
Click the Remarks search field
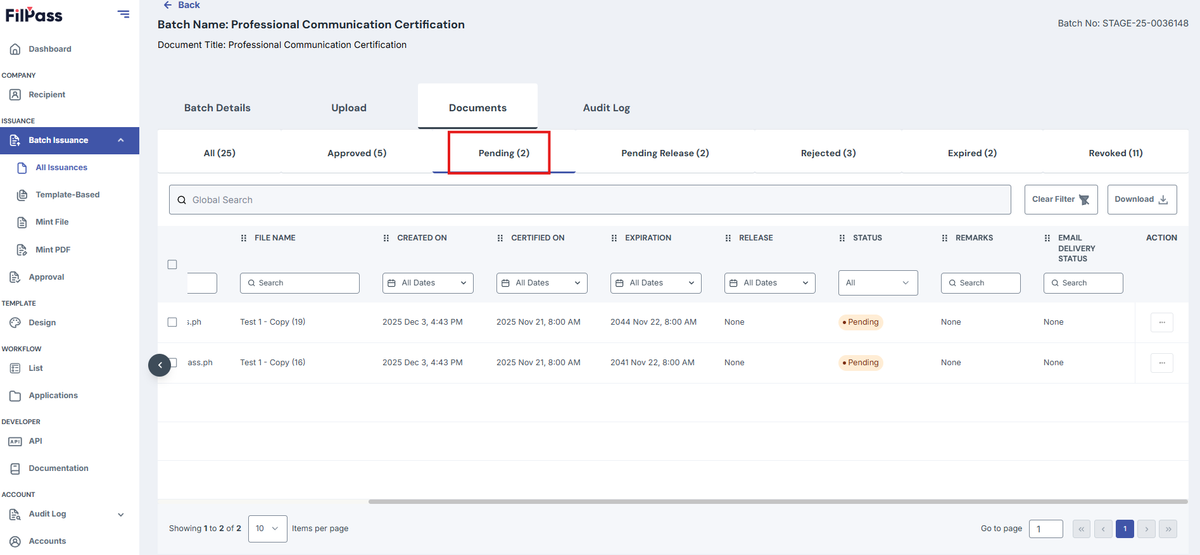point(981,283)
